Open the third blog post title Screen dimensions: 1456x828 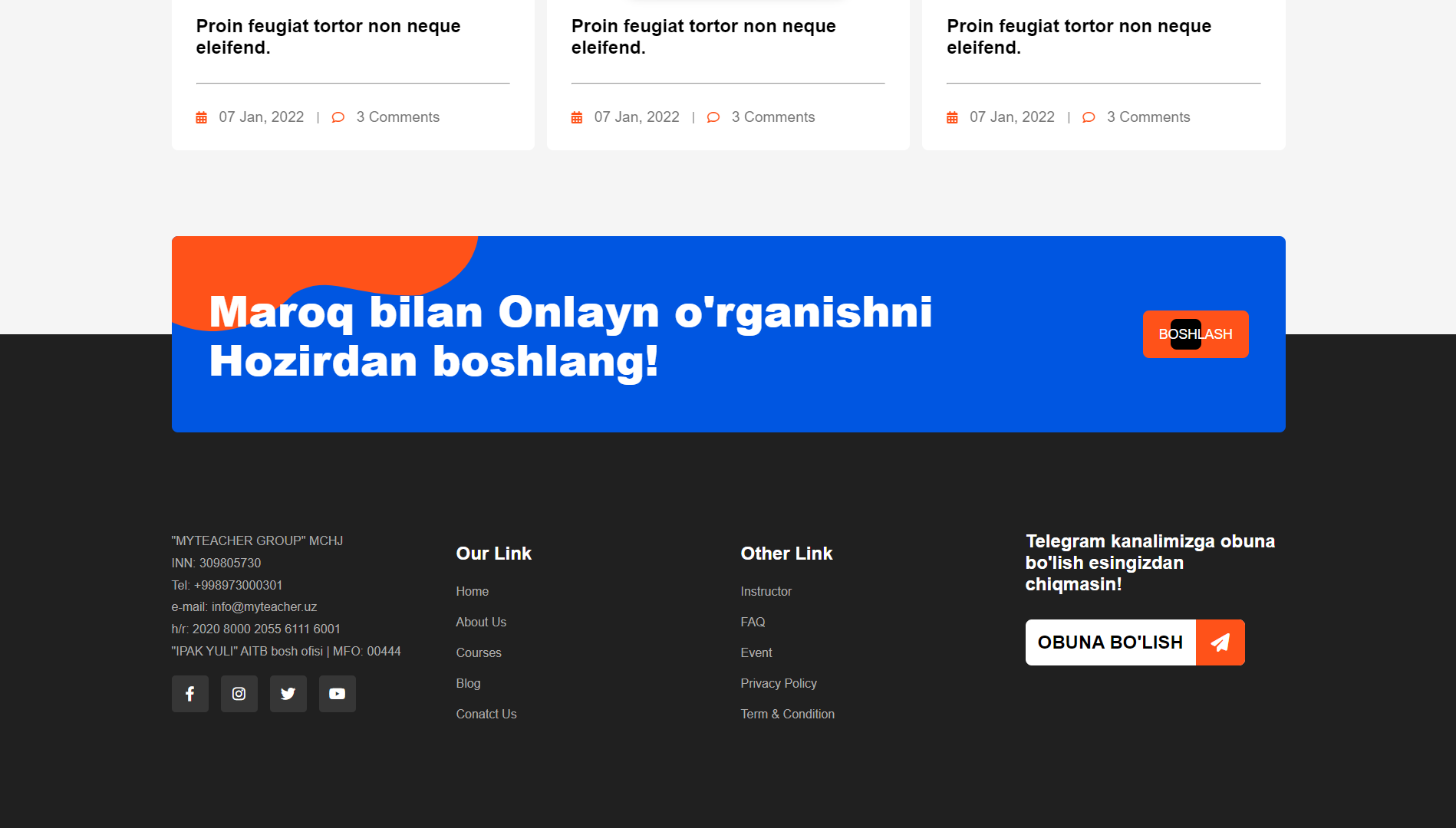point(1079,37)
